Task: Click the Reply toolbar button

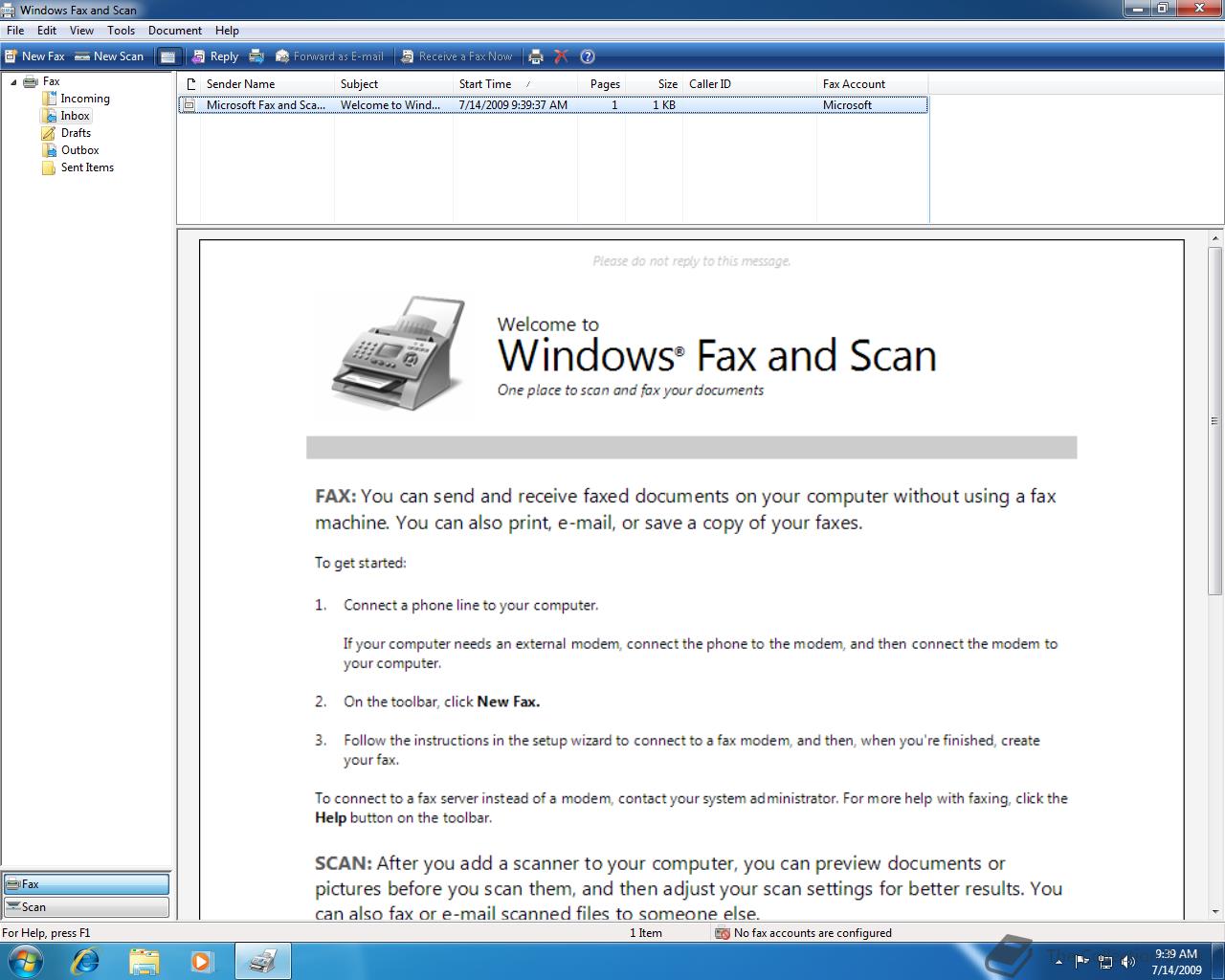Action: point(214,56)
